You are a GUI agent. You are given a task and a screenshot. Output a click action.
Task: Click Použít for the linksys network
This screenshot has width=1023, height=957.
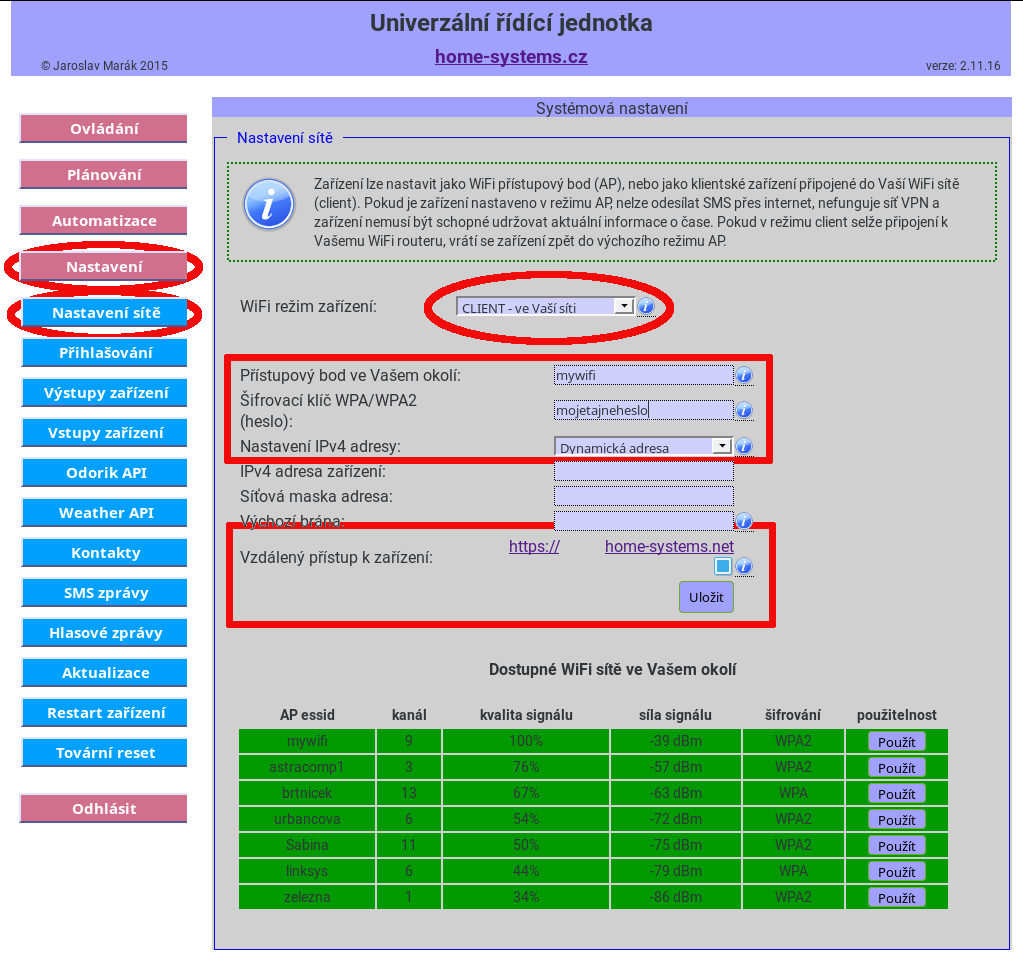[x=896, y=872]
